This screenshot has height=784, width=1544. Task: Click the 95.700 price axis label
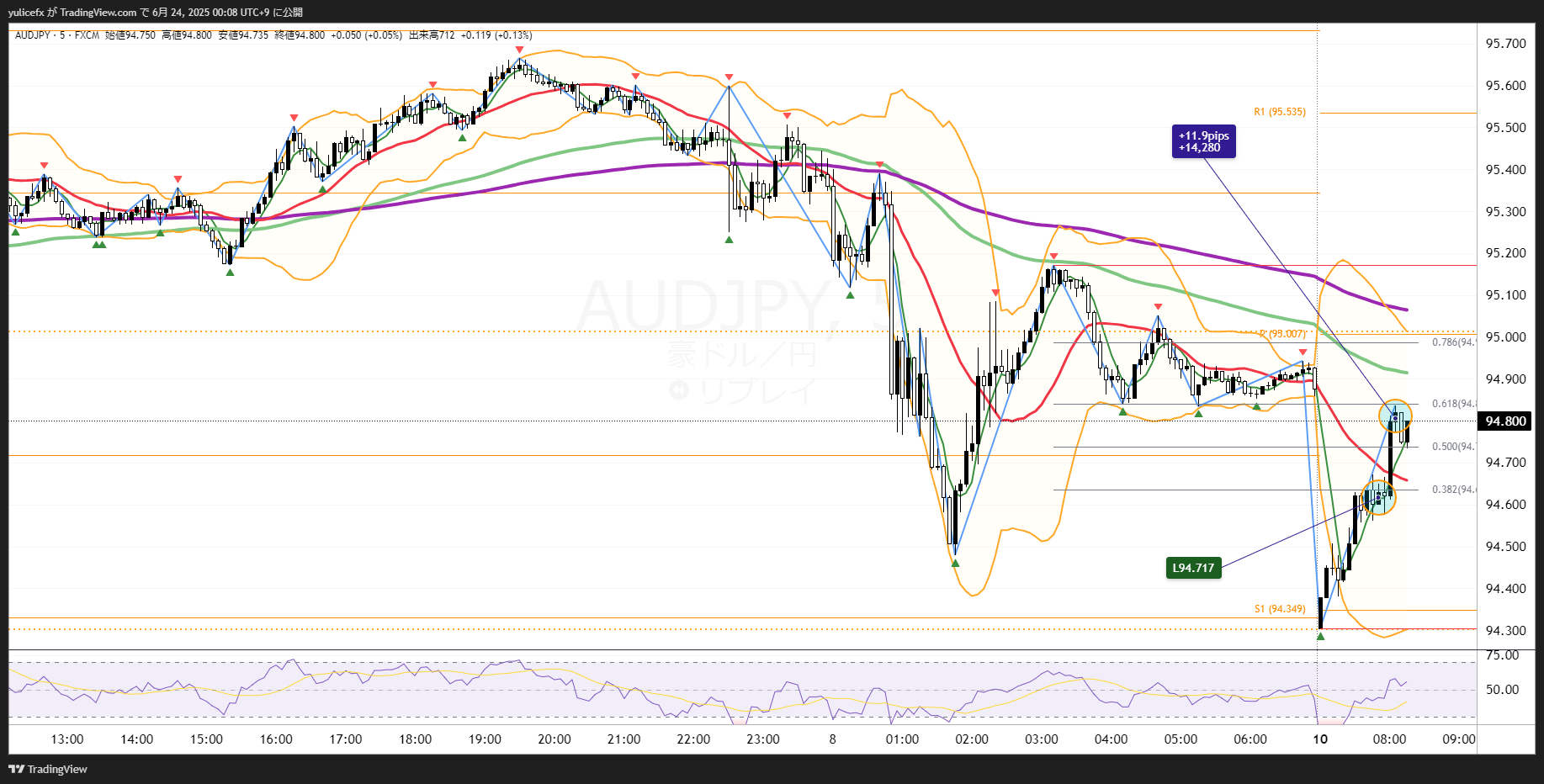coord(1505,44)
